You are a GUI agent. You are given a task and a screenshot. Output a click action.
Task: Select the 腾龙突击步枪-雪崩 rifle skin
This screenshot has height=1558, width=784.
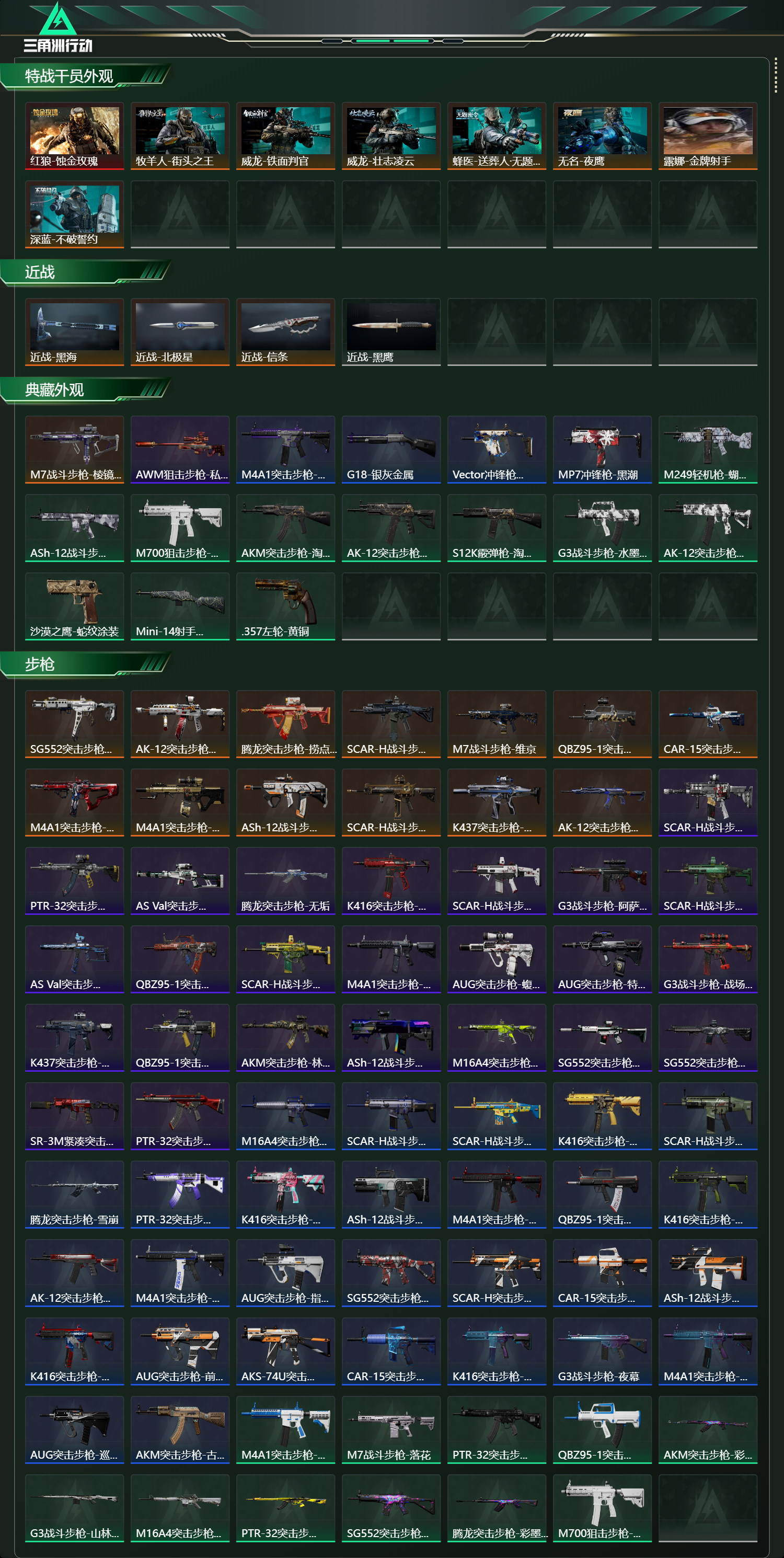pyautogui.click(x=74, y=1195)
